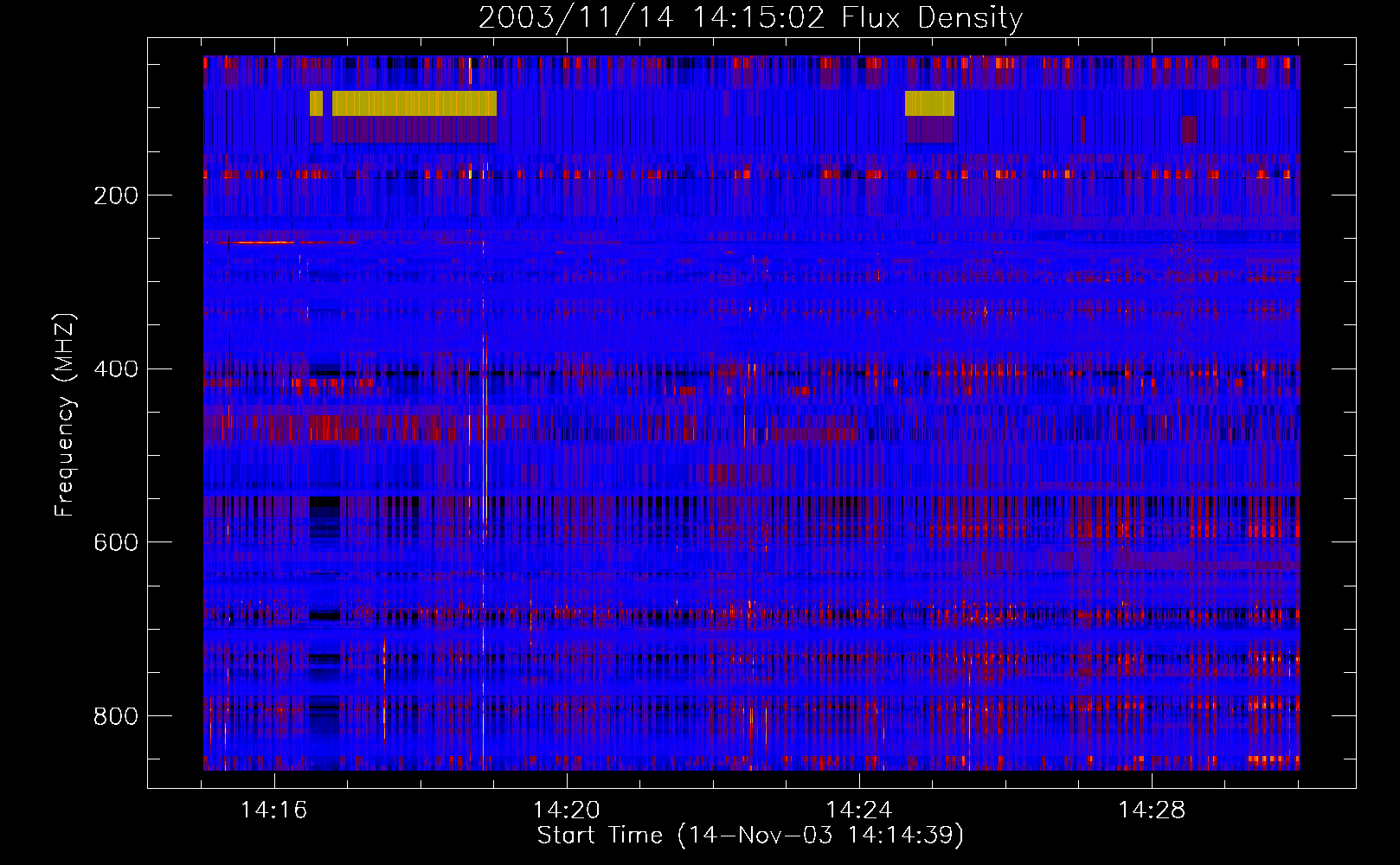Click the short yellow band near 14:25
The width and height of the screenshot is (1400, 865).
pos(929,103)
